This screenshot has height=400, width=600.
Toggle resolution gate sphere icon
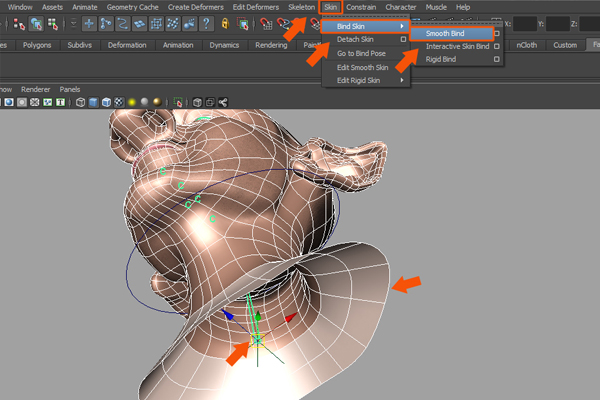(9, 102)
